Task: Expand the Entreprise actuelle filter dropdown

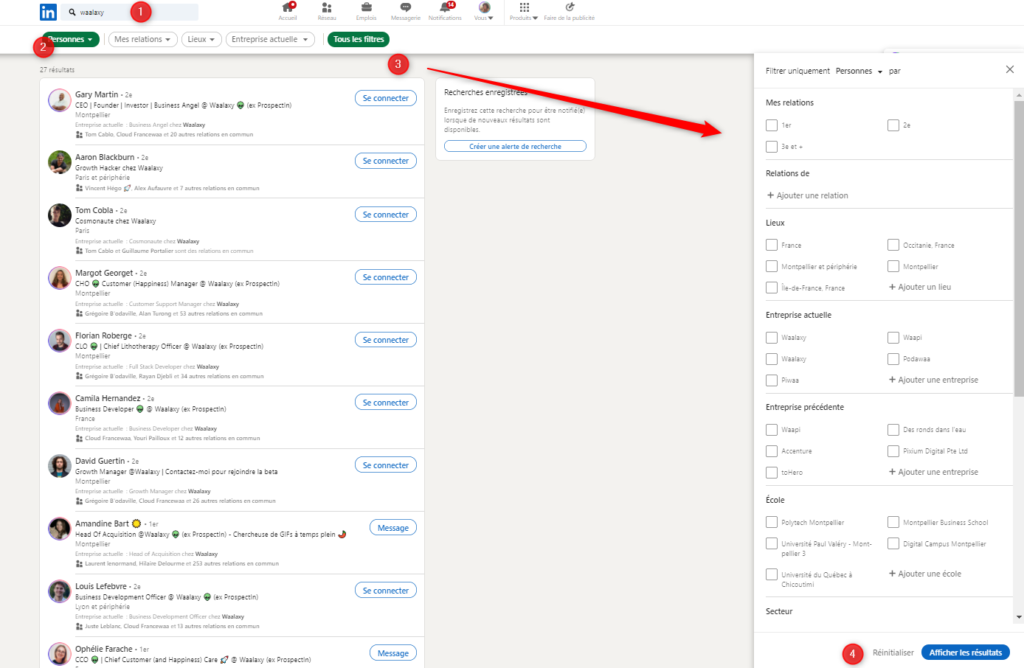Action: 270,39
